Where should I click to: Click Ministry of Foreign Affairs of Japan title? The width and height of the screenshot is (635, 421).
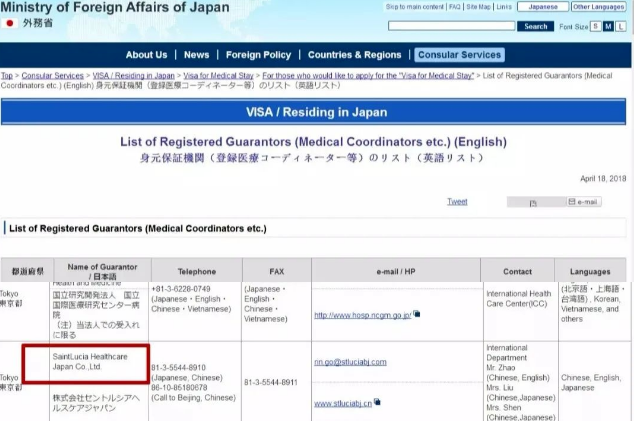pos(115,7)
